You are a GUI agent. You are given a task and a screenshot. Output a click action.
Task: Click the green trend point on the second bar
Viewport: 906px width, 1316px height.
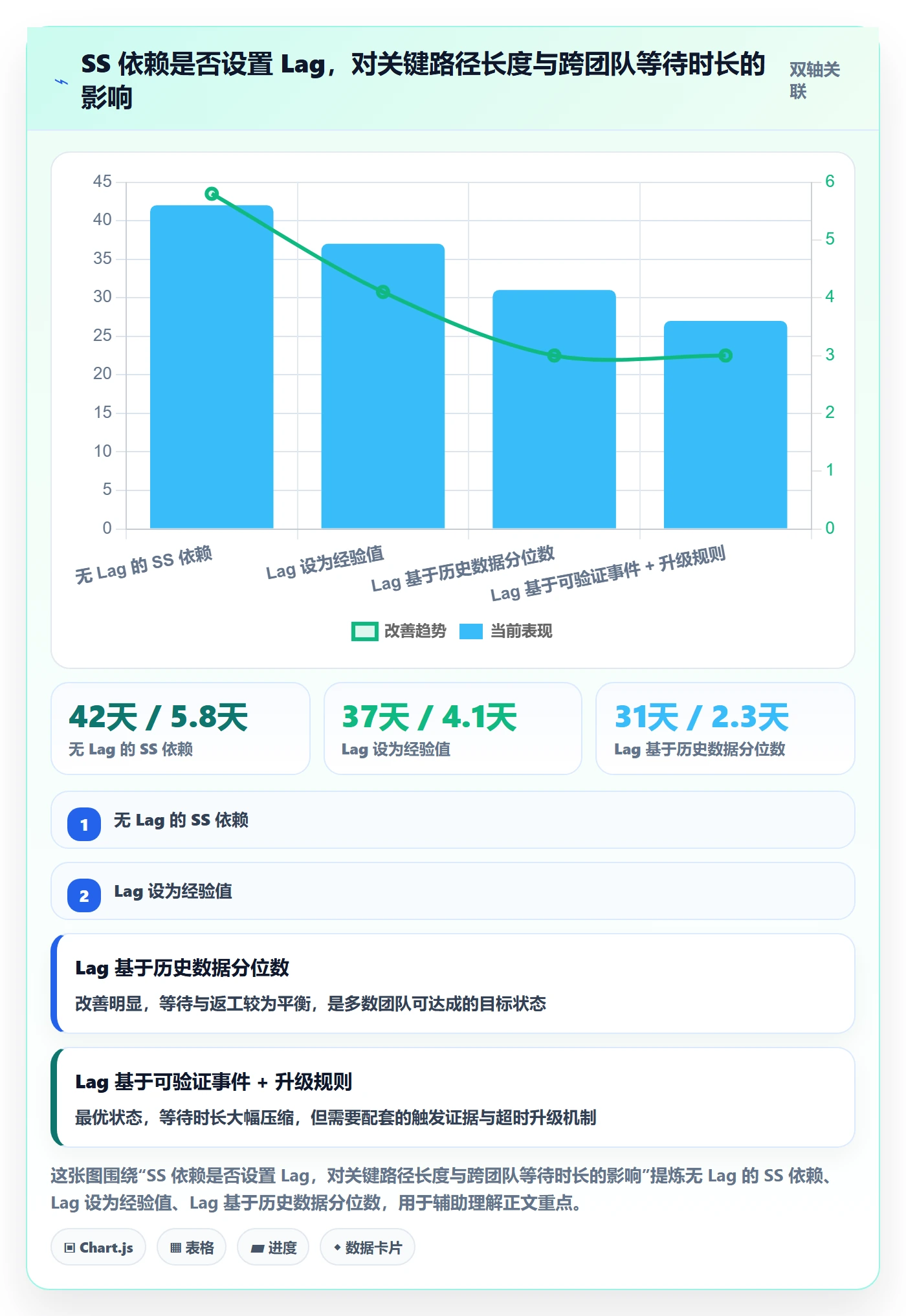coord(383,292)
